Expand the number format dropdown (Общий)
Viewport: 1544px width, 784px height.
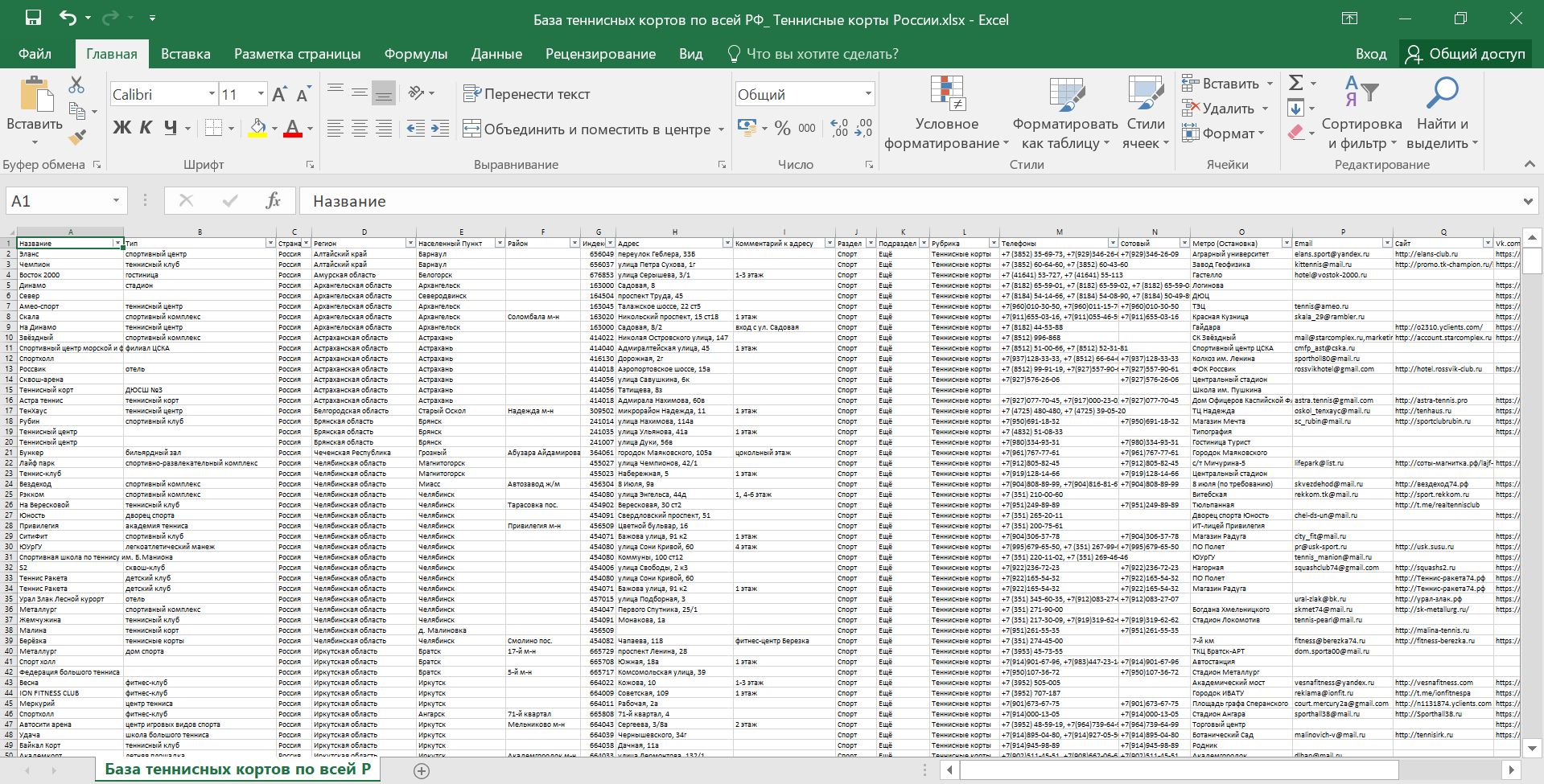pyautogui.click(x=868, y=94)
